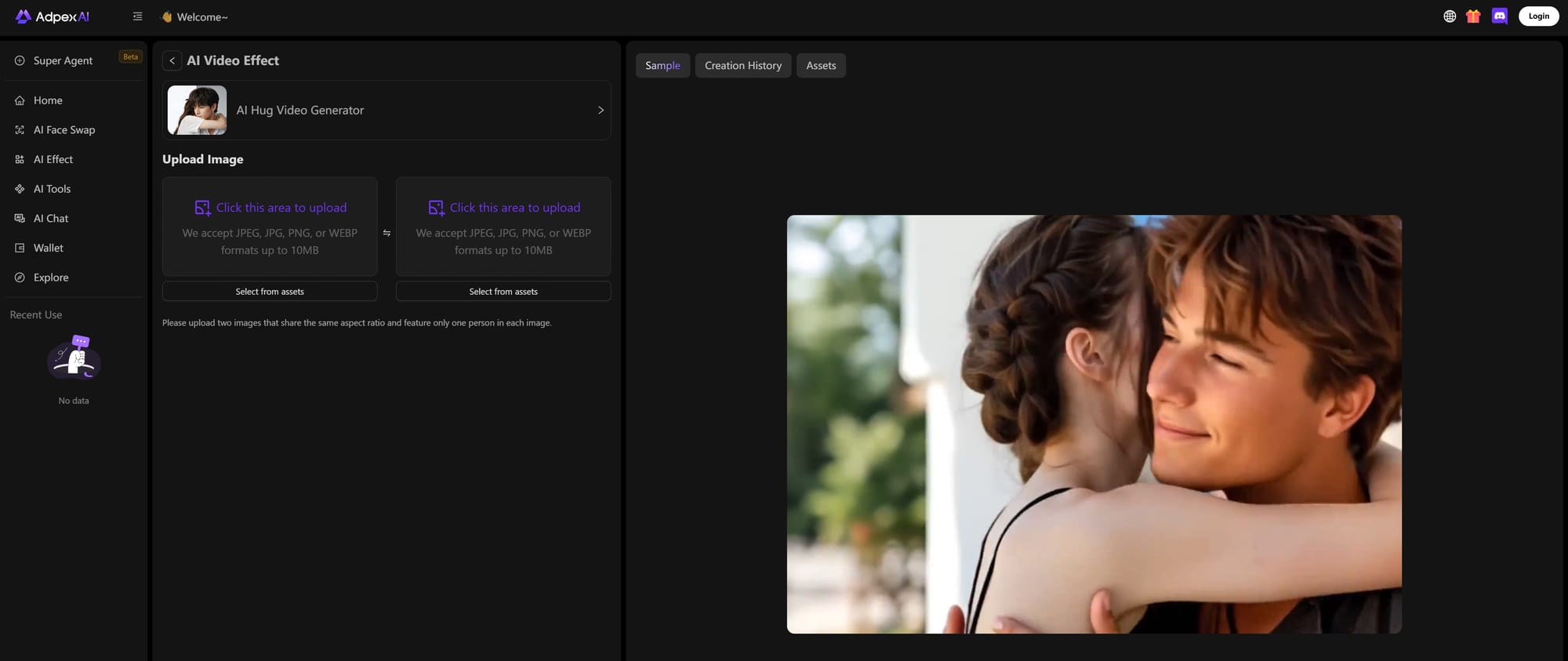
Task: Click the AI Chat icon
Action: 20,219
